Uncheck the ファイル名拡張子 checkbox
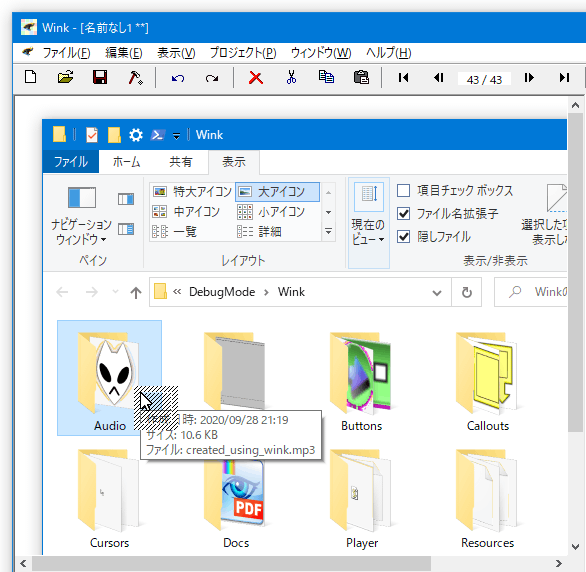Screen dimensions: 586x572 pyautogui.click(x=404, y=213)
